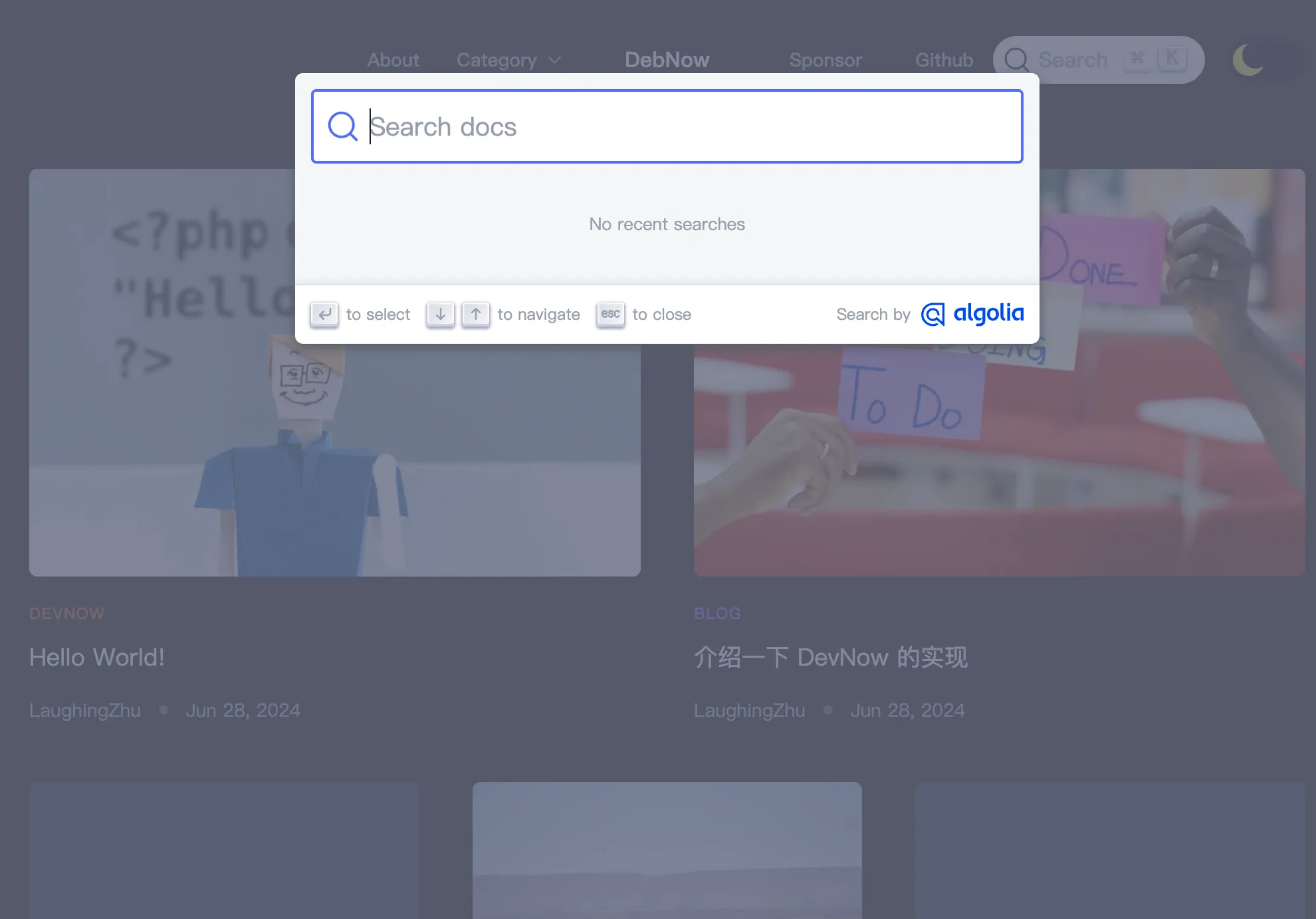
Task: Click the Enter key icon next to 'to select'
Action: coord(324,314)
